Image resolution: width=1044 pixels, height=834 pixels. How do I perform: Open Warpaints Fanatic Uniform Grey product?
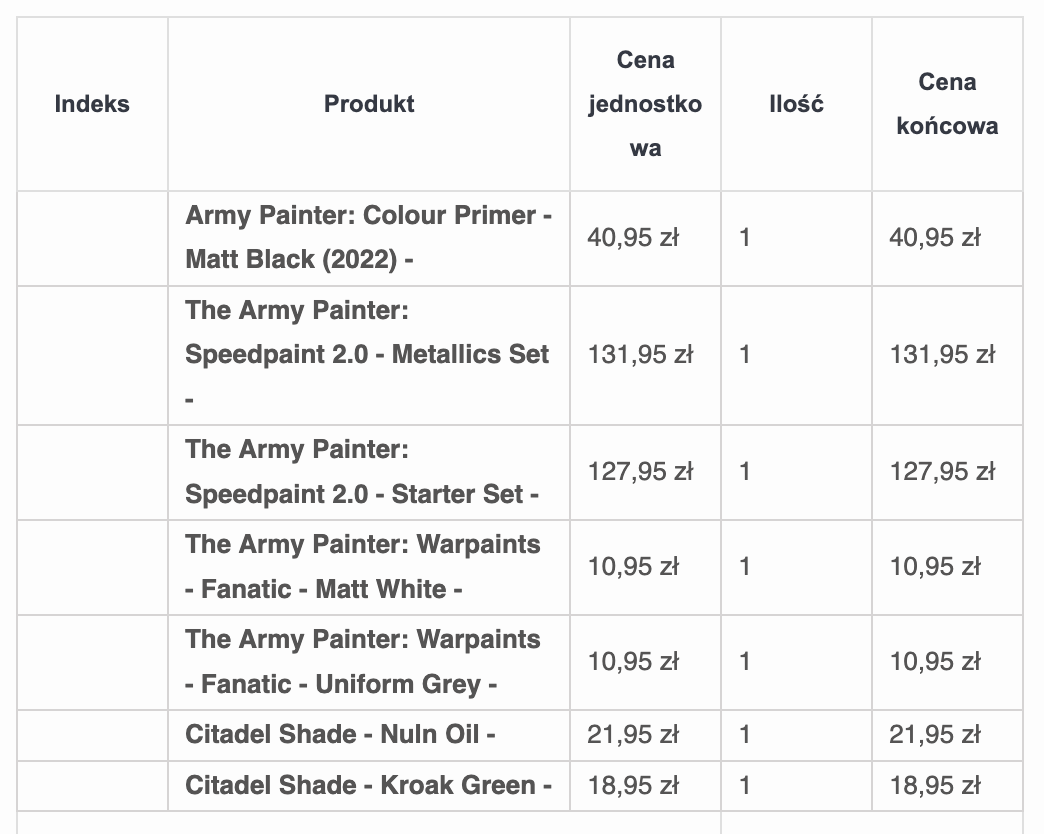point(362,662)
